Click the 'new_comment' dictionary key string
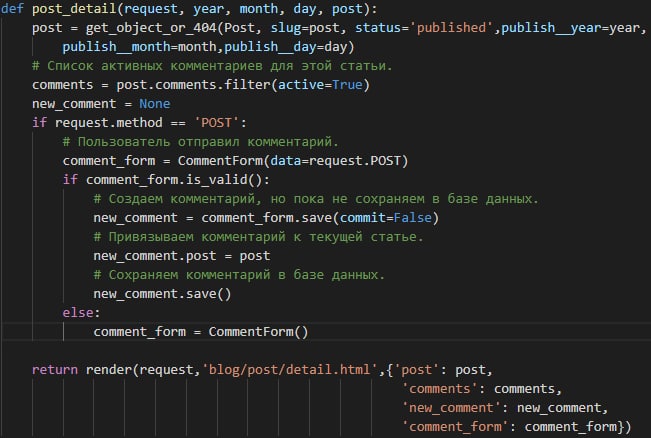 pos(451,408)
